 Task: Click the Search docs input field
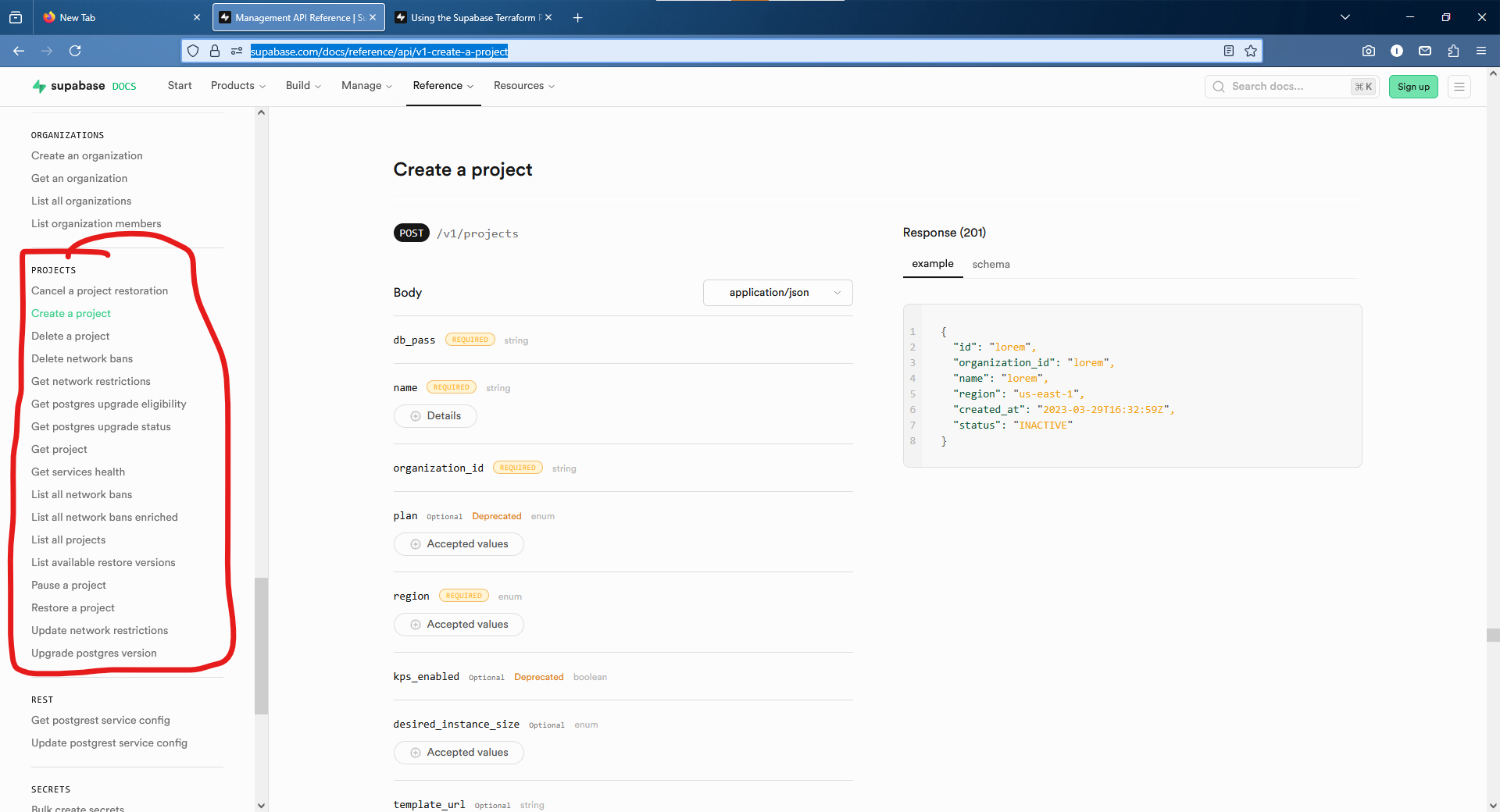[1292, 87]
